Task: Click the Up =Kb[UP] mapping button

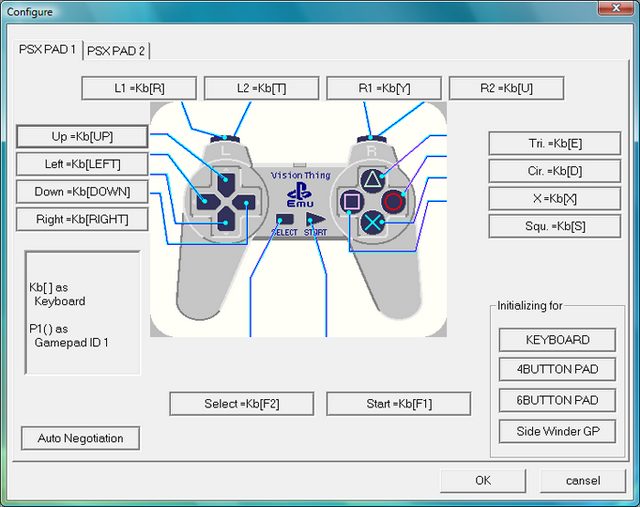Action: click(82, 136)
